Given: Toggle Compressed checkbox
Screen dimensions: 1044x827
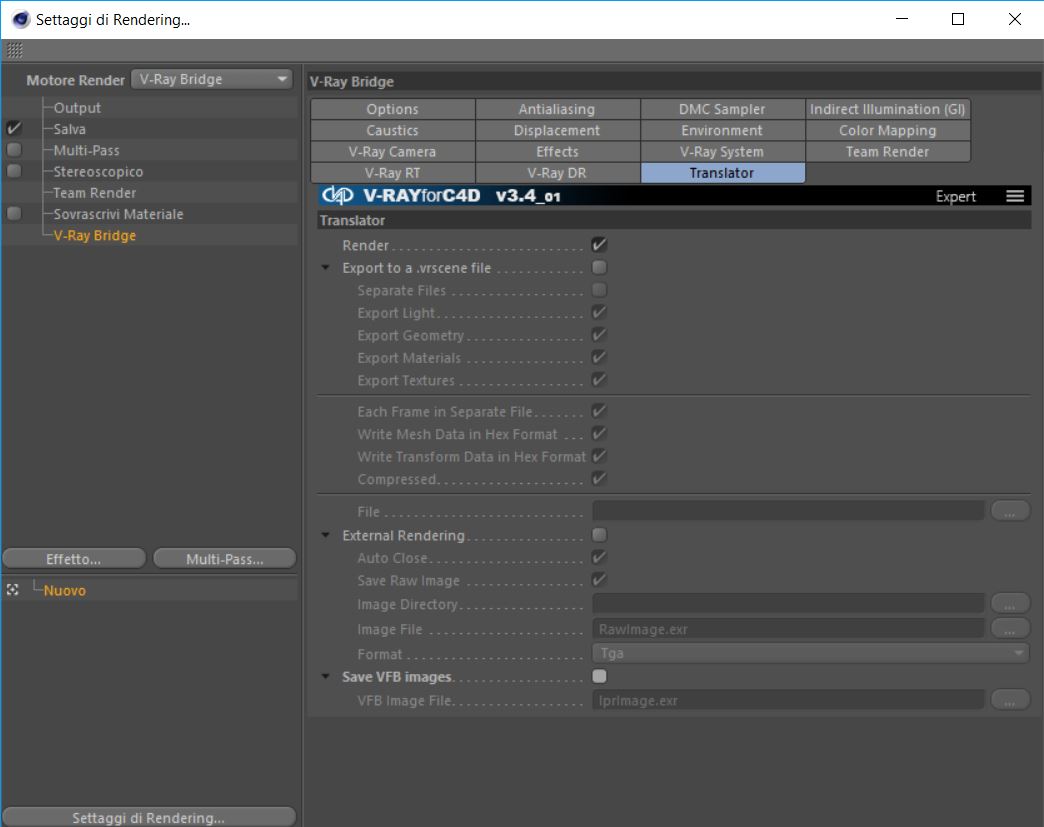Looking at the screenshot, I should click(599, 479).
